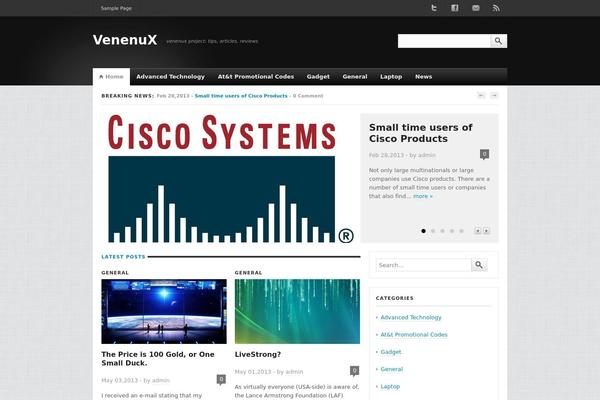
Task: Click admin author on featured Cisco post
Action: (x=427, y=155)
